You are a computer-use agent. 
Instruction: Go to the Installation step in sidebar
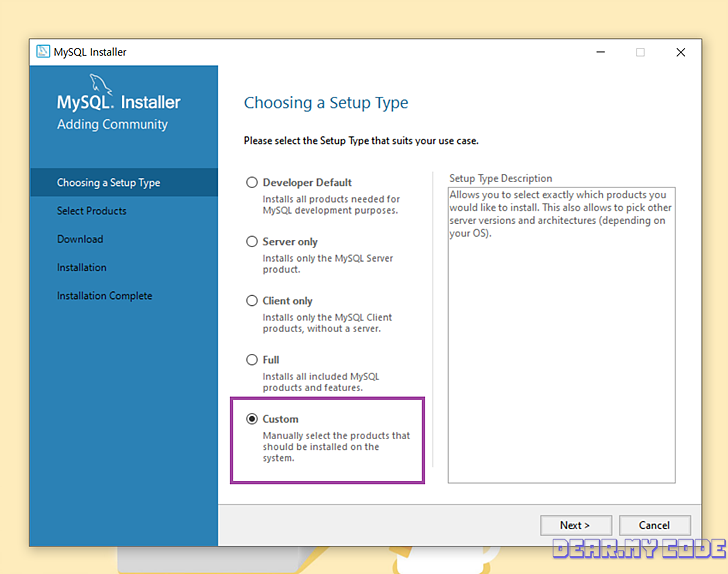click(82, 267)
